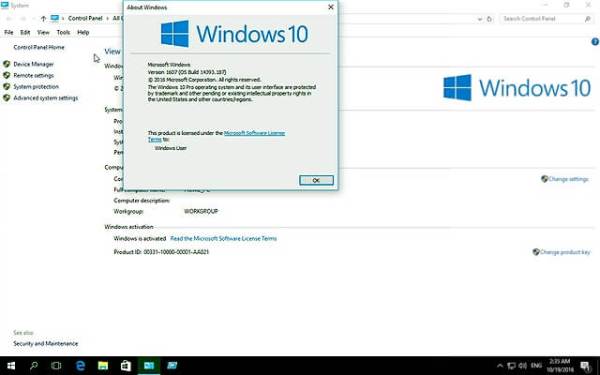This screenshot has height=375, width=600.
Task: Open the Help menu
Action: click(83, 33)
